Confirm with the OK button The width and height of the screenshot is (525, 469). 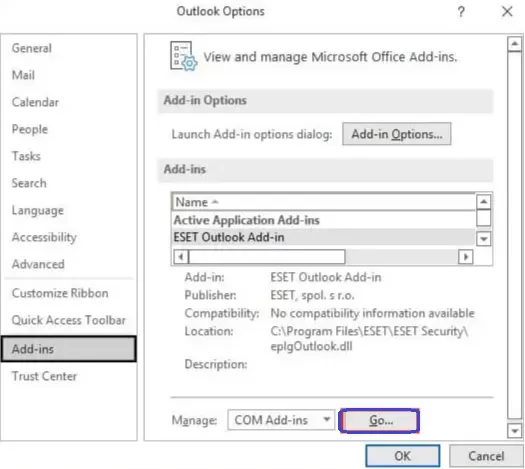[402, 456]
